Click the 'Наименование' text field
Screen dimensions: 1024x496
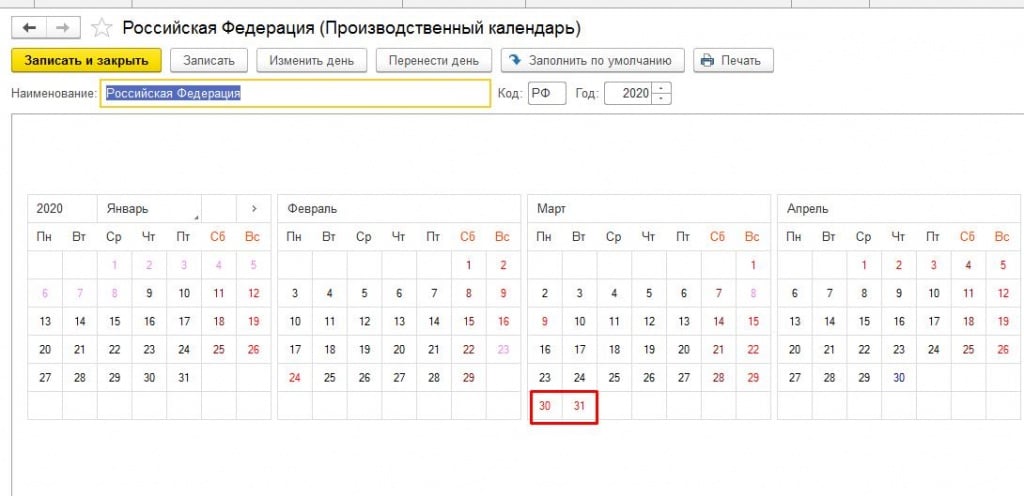coord(295,93)
